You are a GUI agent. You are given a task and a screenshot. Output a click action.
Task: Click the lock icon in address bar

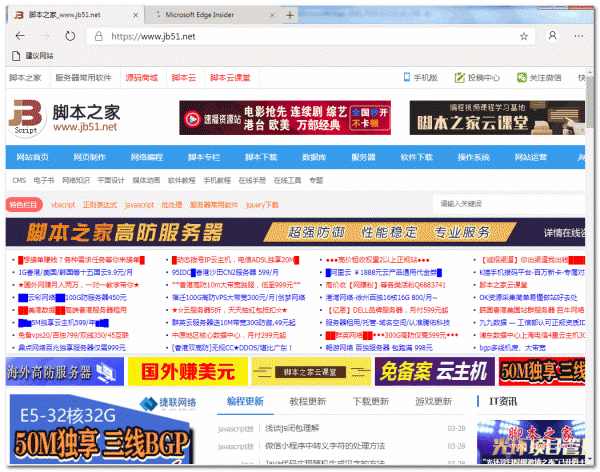[99, 36]
